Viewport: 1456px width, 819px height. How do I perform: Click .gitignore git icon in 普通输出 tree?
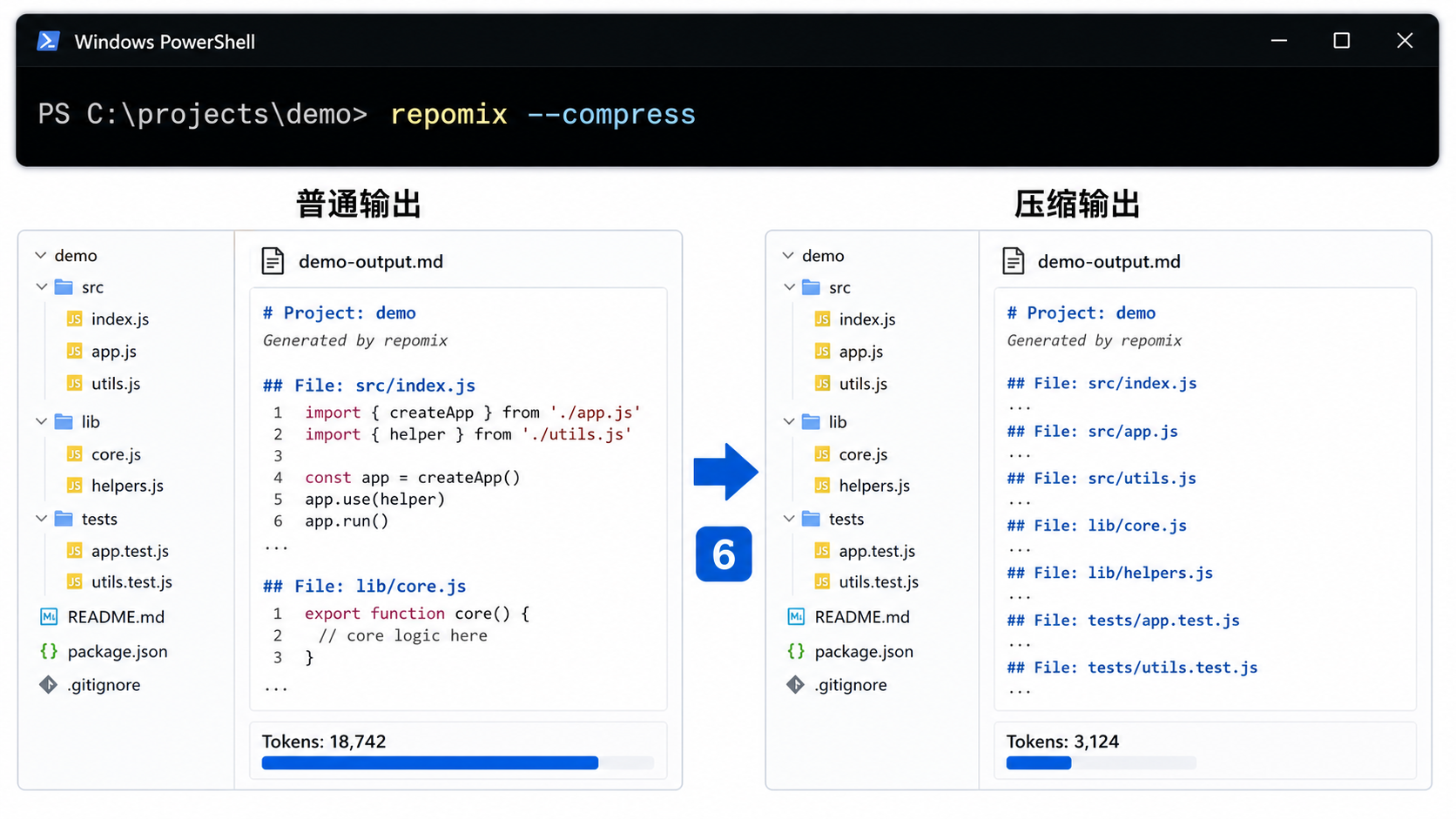point(49,685)
